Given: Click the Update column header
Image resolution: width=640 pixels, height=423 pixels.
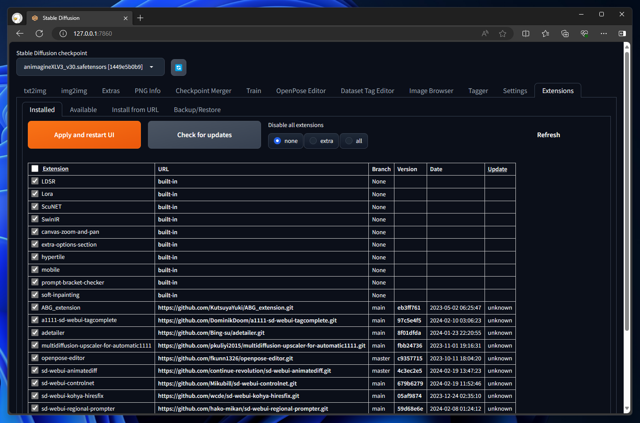Looking at the screenshot, I should [497, 169].
